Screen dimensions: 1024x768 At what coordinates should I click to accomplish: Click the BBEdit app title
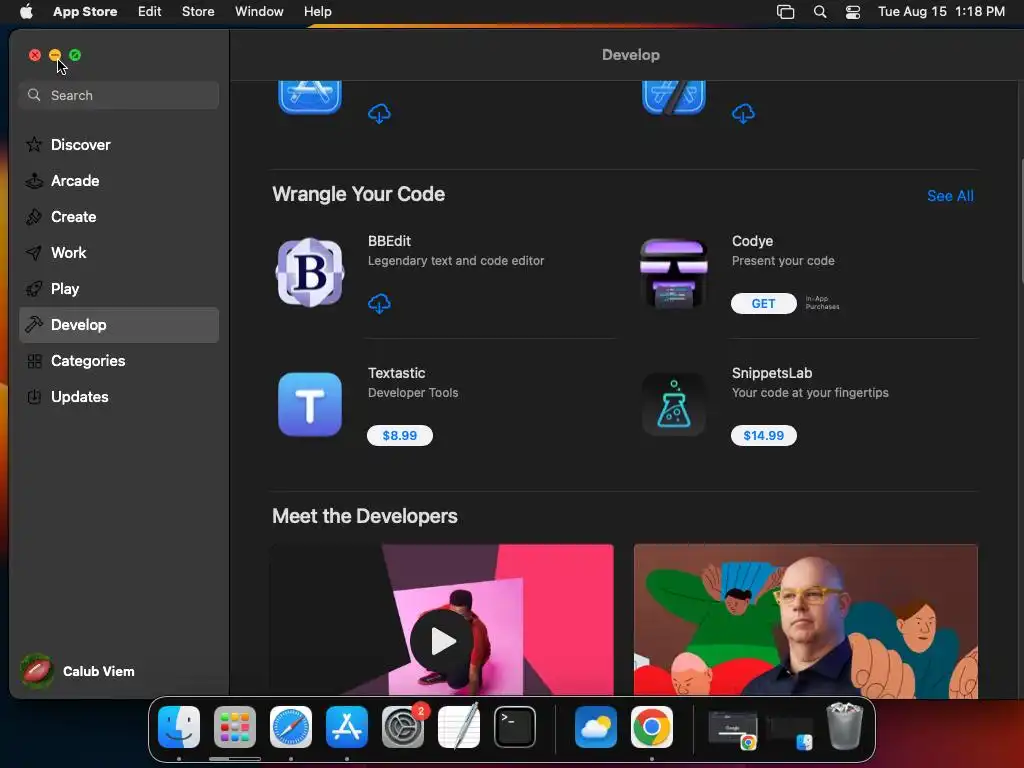[389, 241]
